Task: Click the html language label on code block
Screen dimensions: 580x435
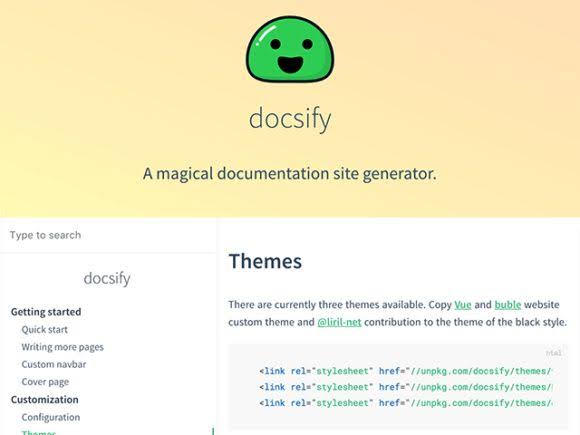Action: click(554, 353)
